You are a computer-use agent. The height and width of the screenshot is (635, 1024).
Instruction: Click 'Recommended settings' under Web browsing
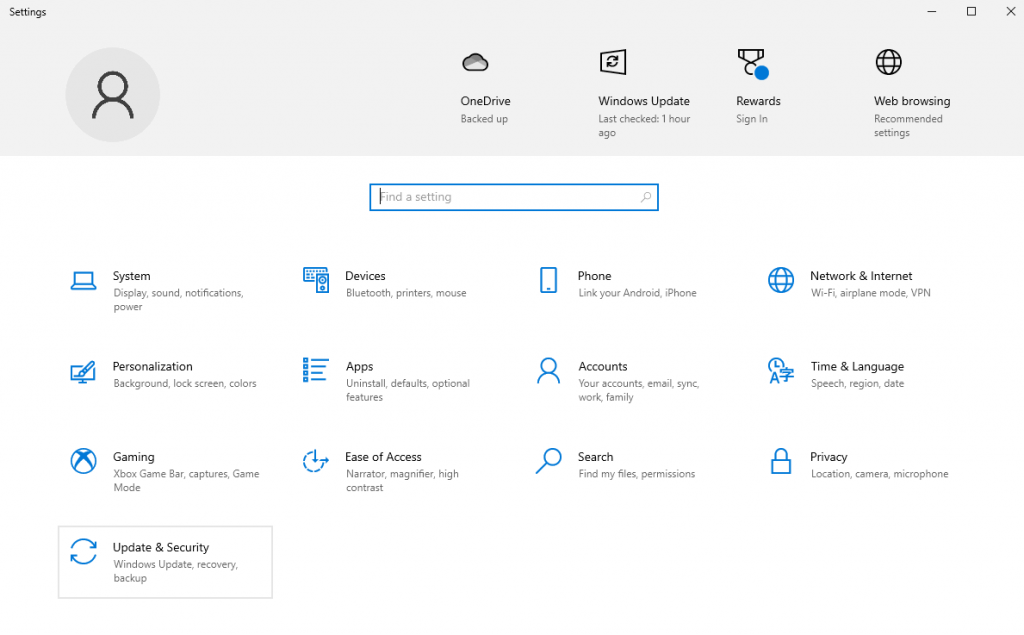tap(908, 125)
